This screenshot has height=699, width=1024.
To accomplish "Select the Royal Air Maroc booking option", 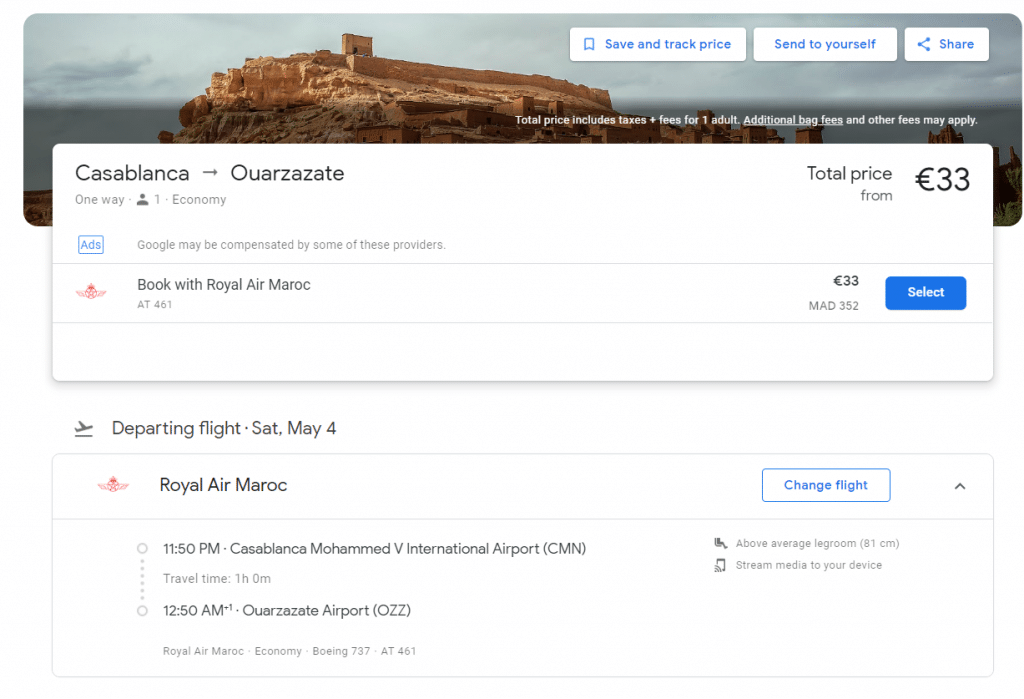I will (x=925, y=293).
